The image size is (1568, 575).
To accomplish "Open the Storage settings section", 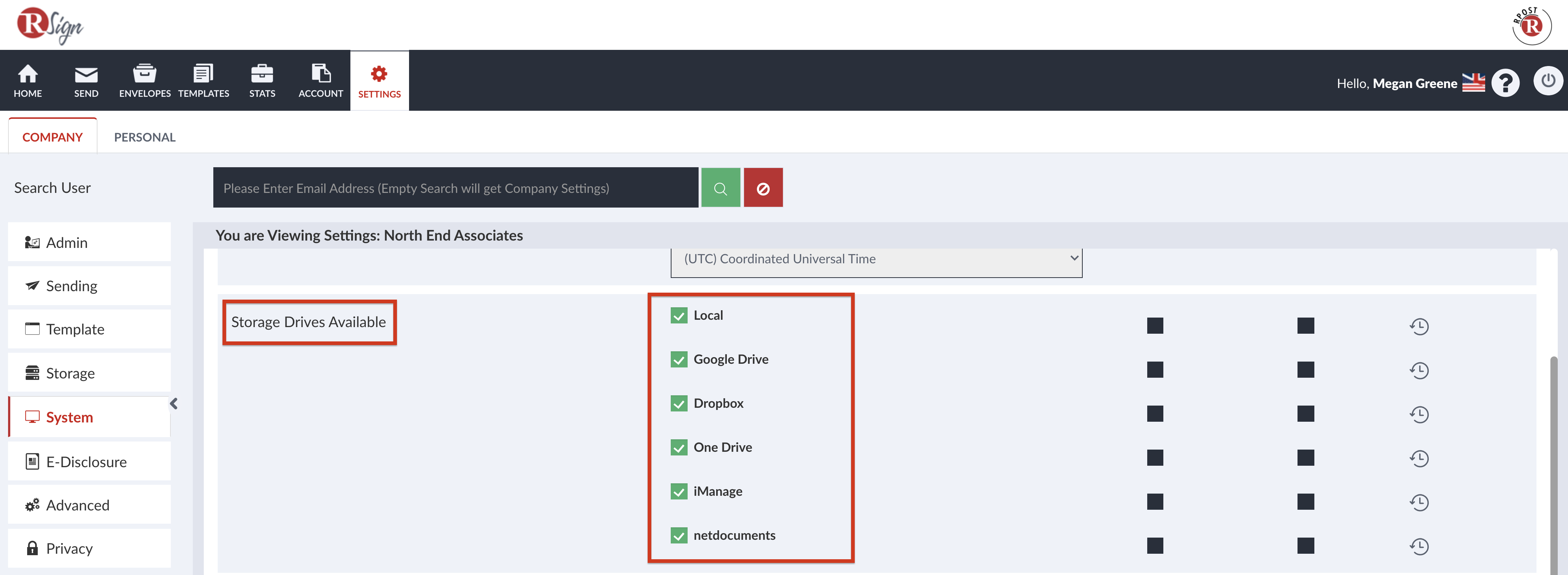I will pyautogui.click(x=89, y=373).
